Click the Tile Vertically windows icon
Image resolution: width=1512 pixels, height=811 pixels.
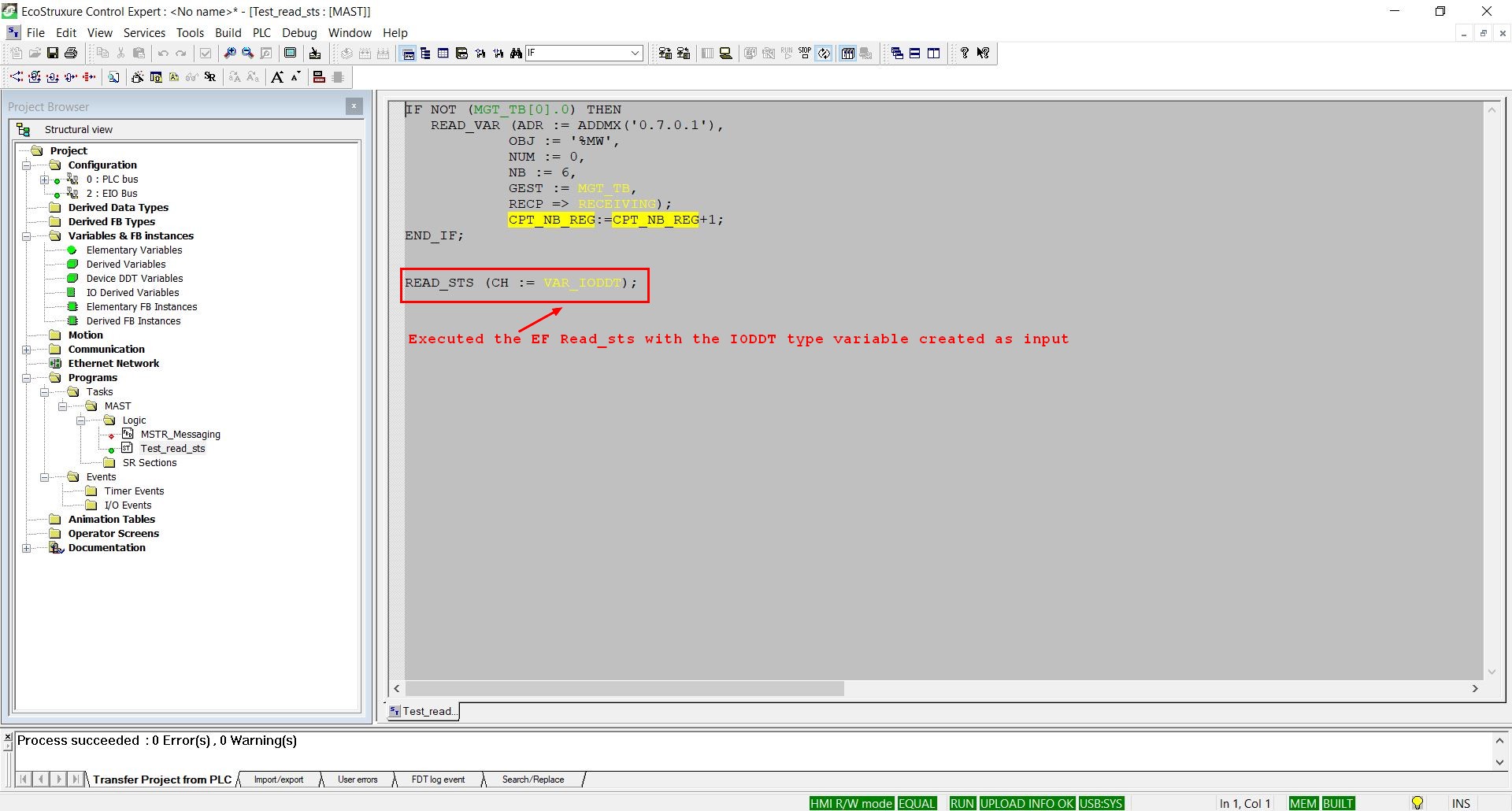click(934, 53)
